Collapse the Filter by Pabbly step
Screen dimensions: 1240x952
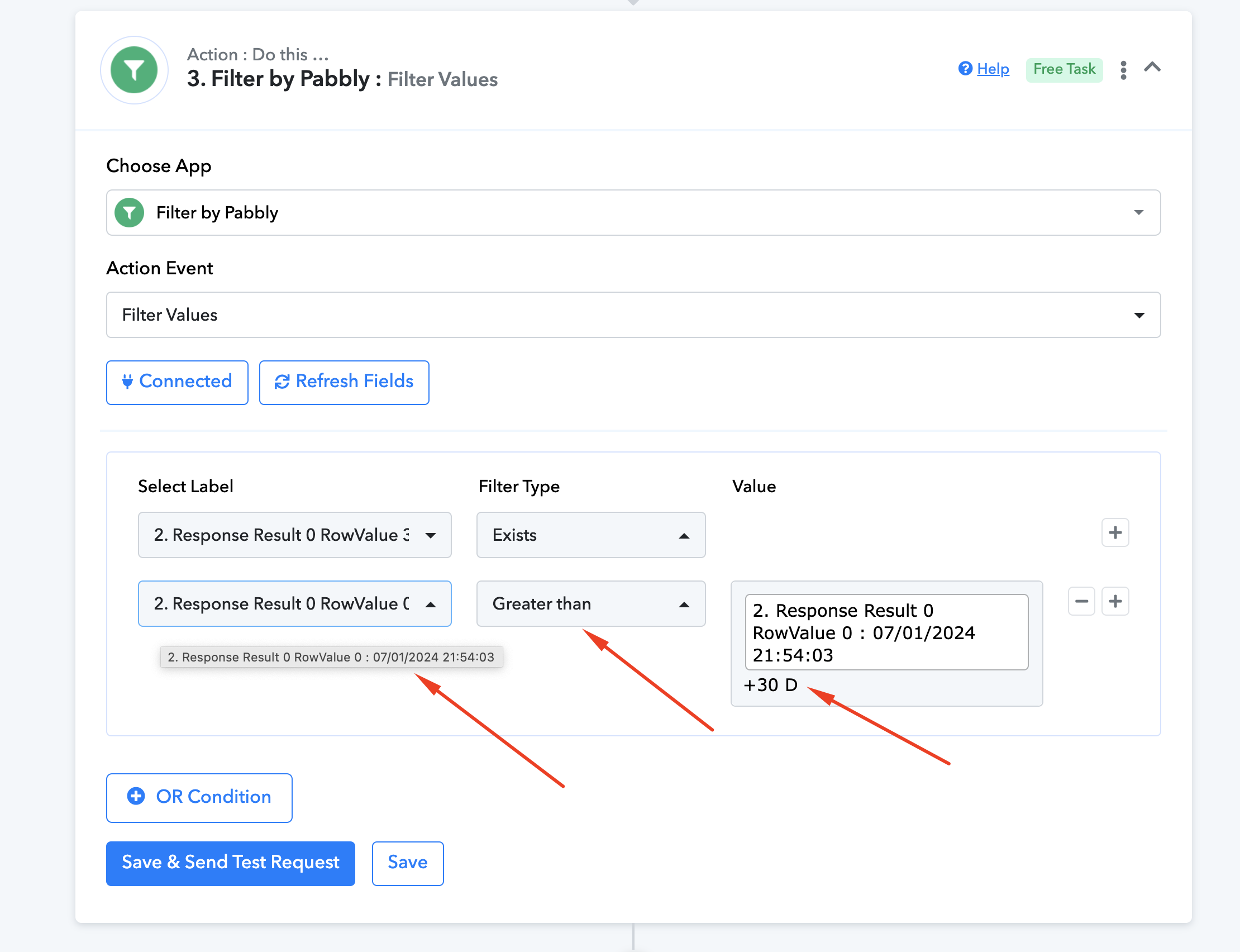[1152, 68]
